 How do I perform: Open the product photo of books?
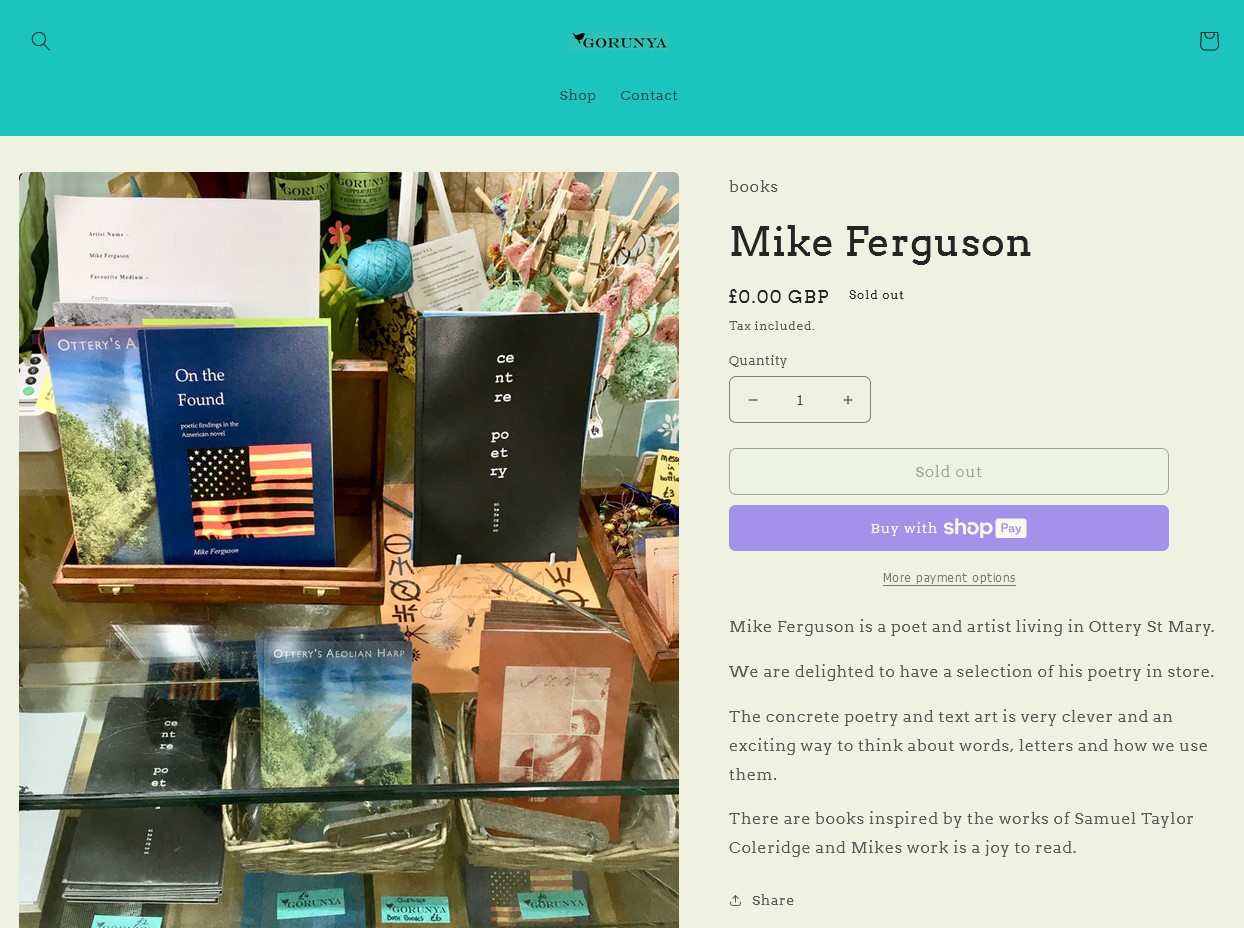(349, 550)
